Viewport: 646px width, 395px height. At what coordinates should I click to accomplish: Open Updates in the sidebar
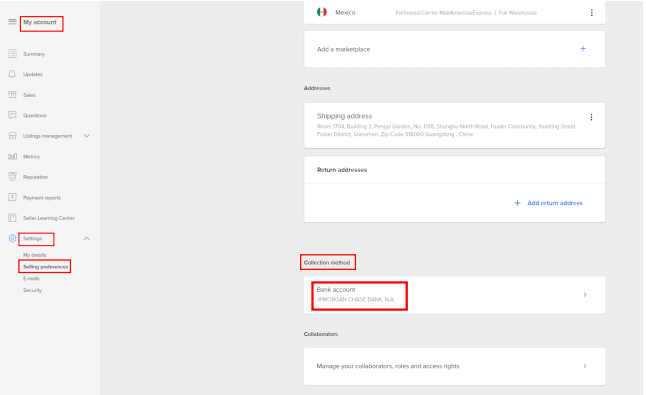pyautogui.click(x=33, y=74)
